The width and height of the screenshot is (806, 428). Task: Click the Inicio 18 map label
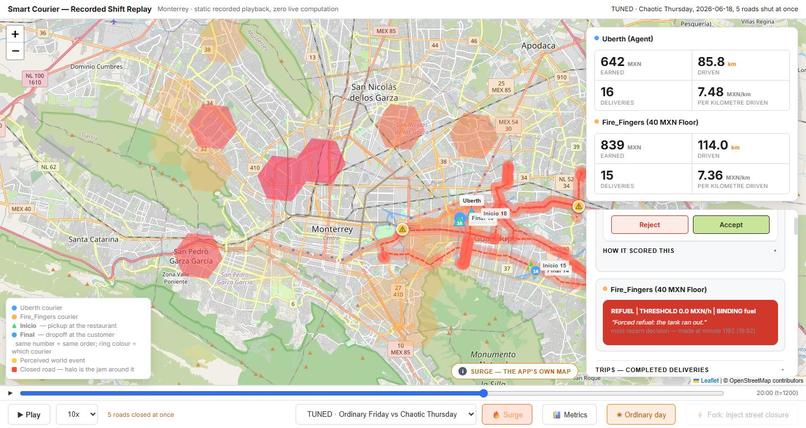[495, 213]
